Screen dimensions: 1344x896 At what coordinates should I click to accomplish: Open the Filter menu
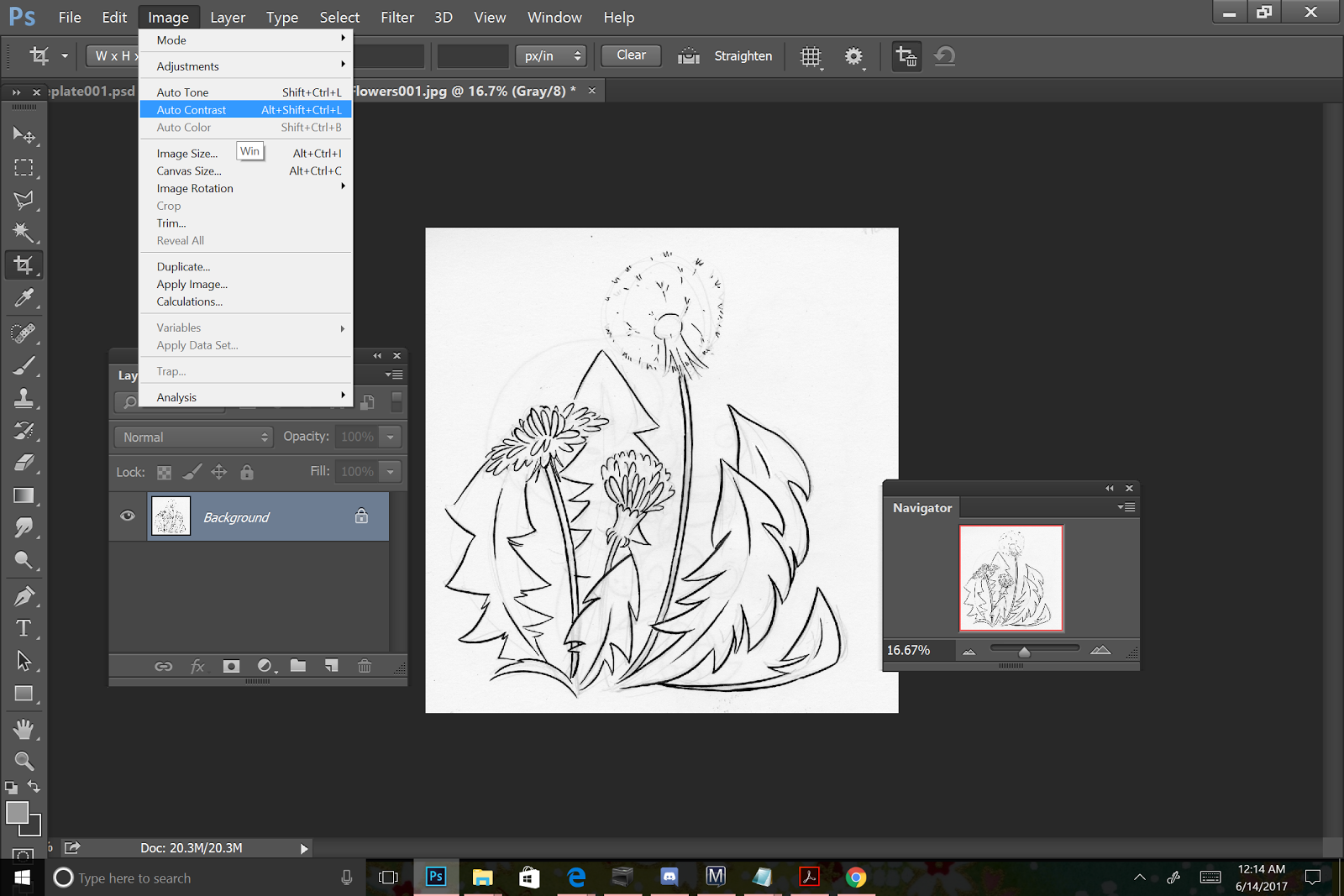pyautogui.click(x=396, y=17)
